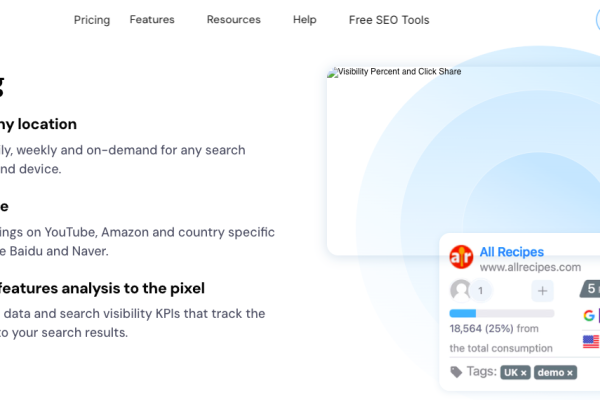
Task: Visit the www.allrecipes.com URL
Action: [530, 267]
